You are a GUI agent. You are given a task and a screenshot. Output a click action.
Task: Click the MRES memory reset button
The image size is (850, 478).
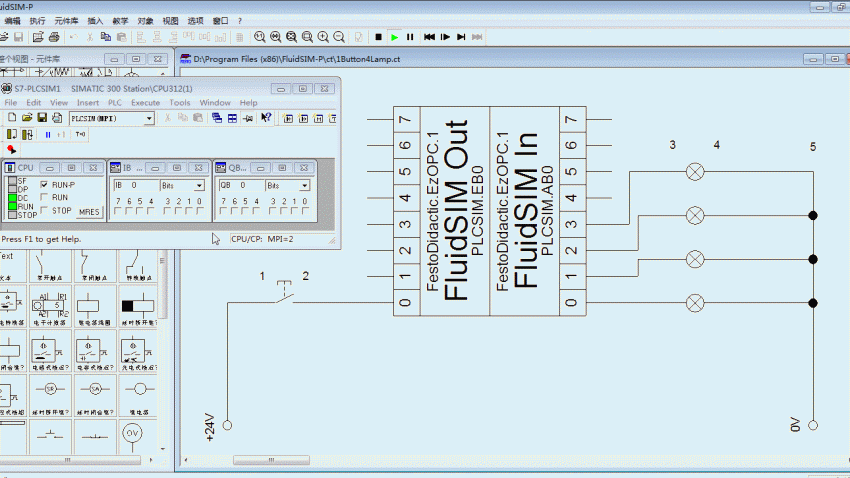(x=89, y=212)
